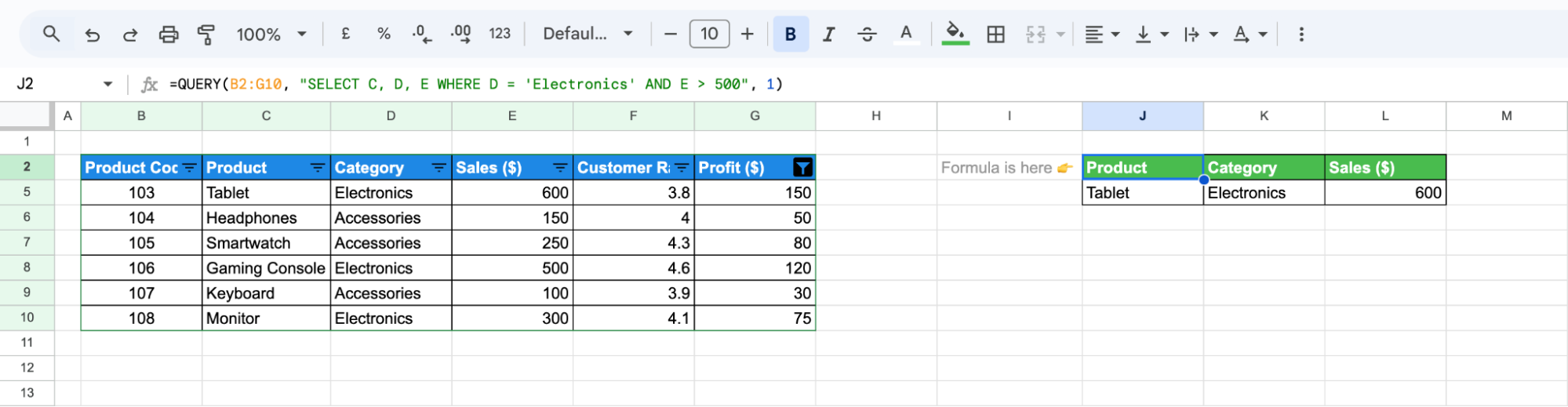Click the cell containing Smartwatch
Viewport: 1568px width, 407px height.
pyautogui.click(x=266, y=243)
